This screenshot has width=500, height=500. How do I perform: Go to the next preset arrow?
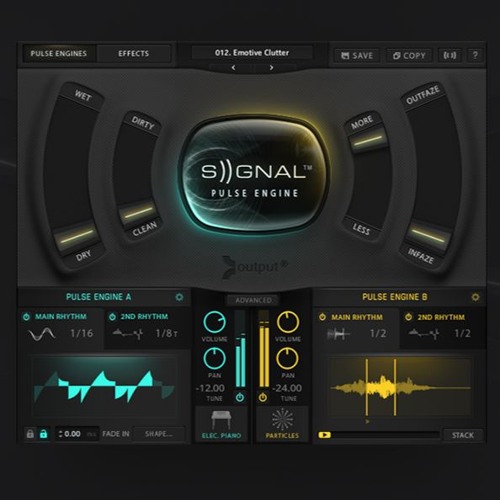(271, 68)
